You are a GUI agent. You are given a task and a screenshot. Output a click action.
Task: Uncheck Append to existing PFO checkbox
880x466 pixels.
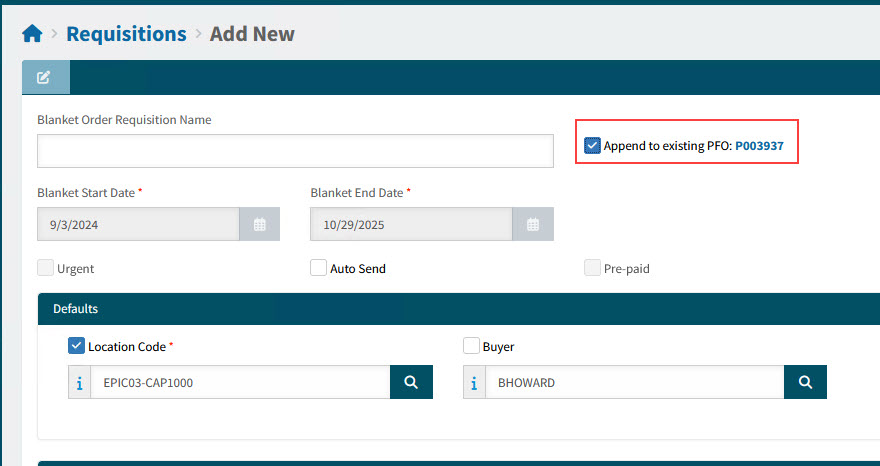click(x=592, y=146)
